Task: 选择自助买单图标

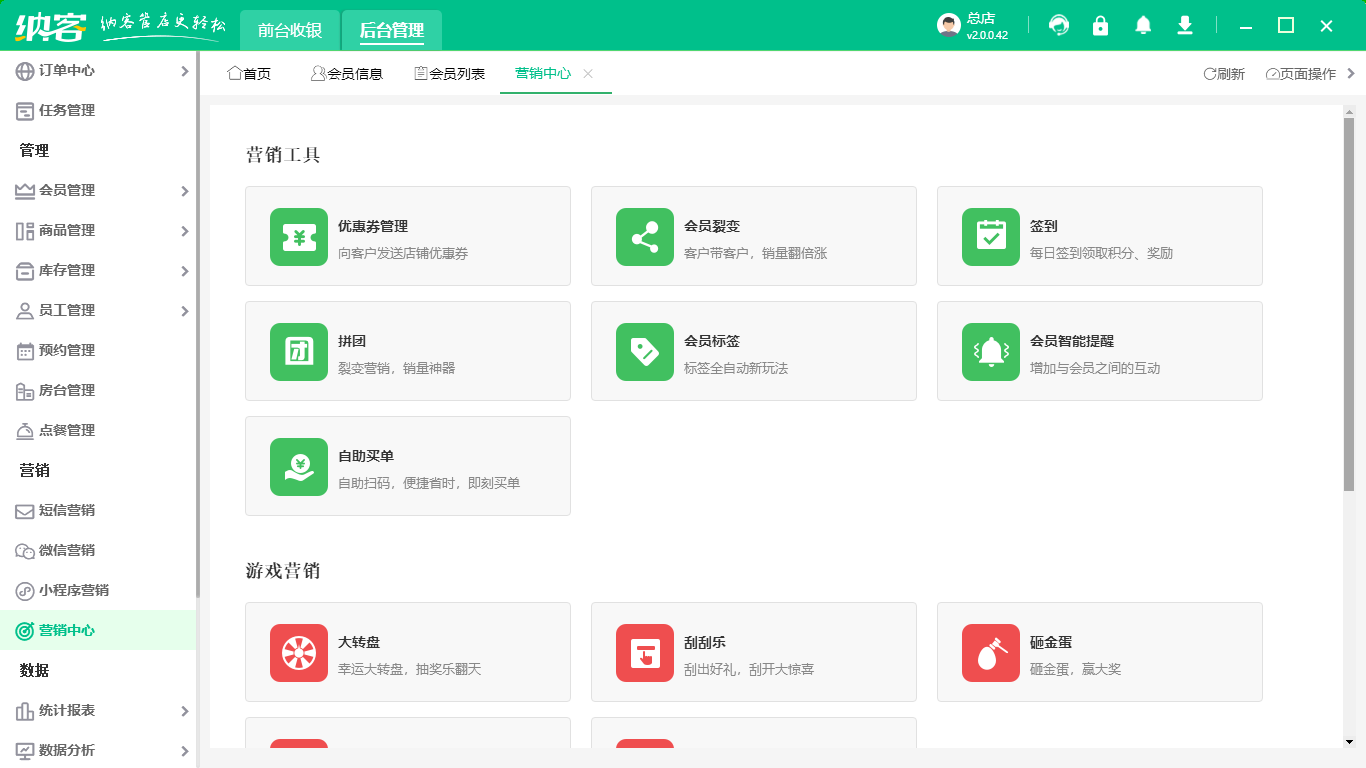Action: coord(297,466)
